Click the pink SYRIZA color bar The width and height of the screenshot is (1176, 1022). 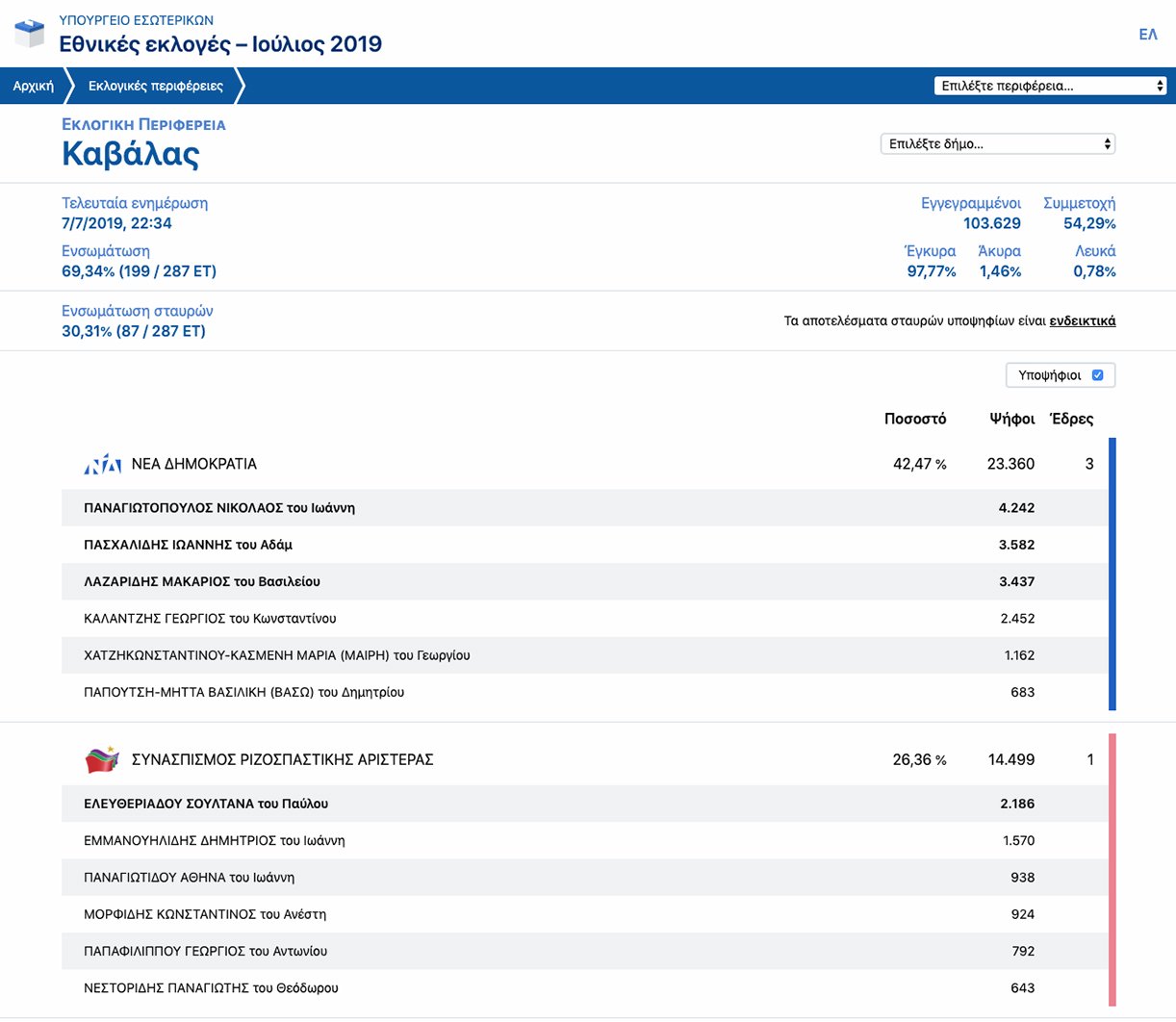coord(1112,870)
